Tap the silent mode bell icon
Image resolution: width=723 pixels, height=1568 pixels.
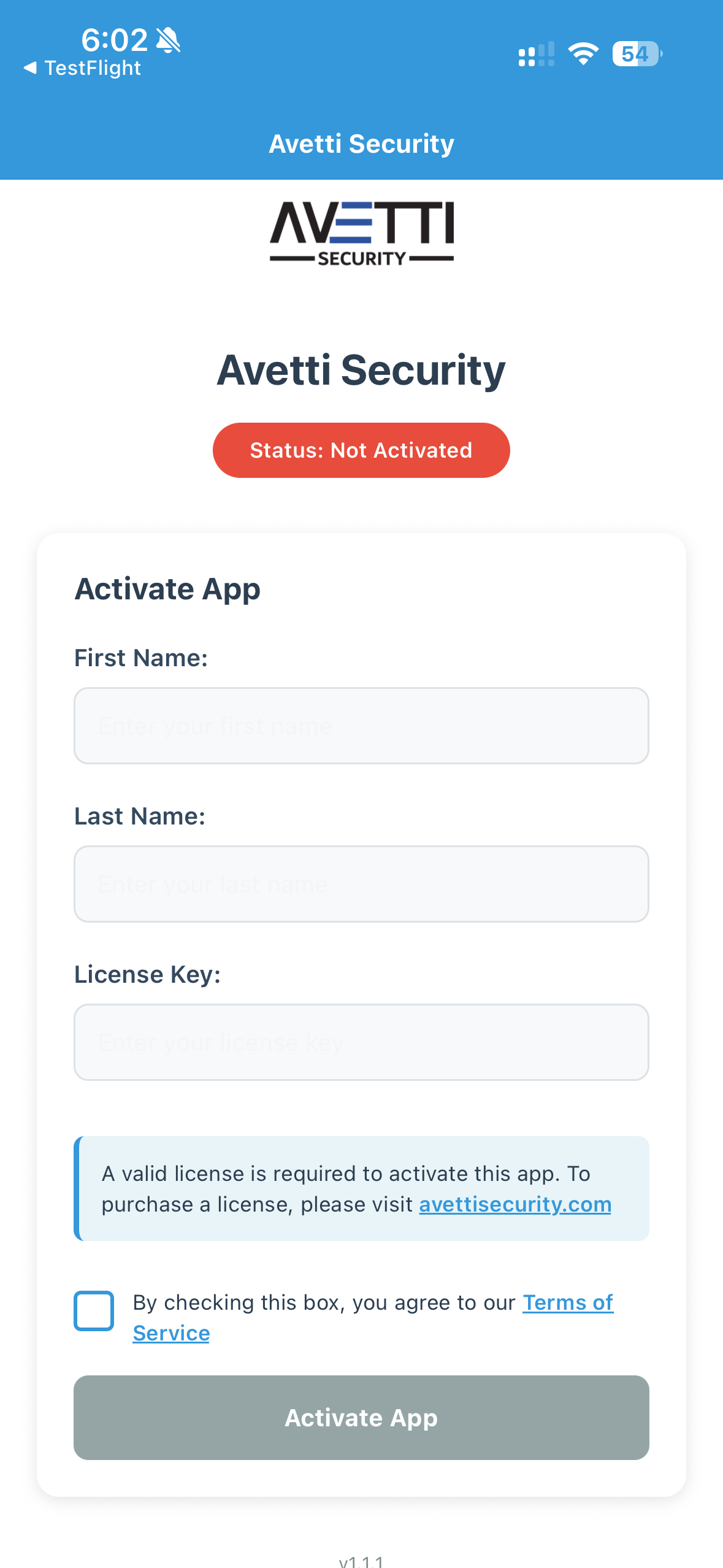168,40
